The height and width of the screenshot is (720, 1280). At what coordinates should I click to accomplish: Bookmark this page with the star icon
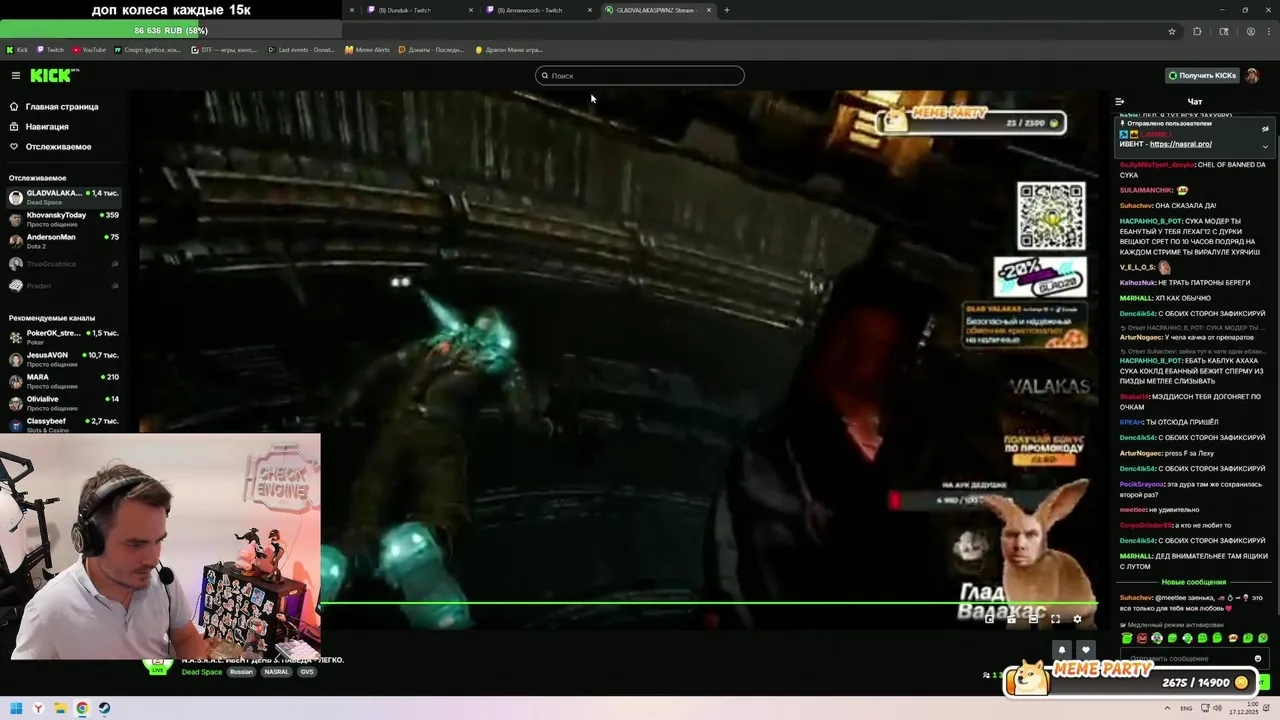pos(1171,31)
